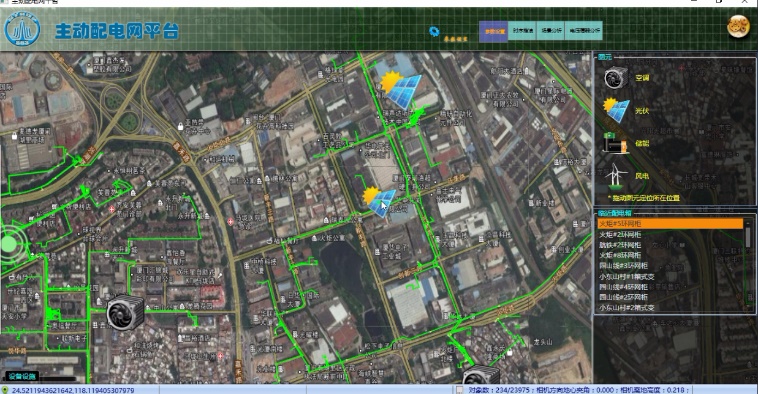Switch to the second teal tab
The image size is (758, 394).
point(522,30)
